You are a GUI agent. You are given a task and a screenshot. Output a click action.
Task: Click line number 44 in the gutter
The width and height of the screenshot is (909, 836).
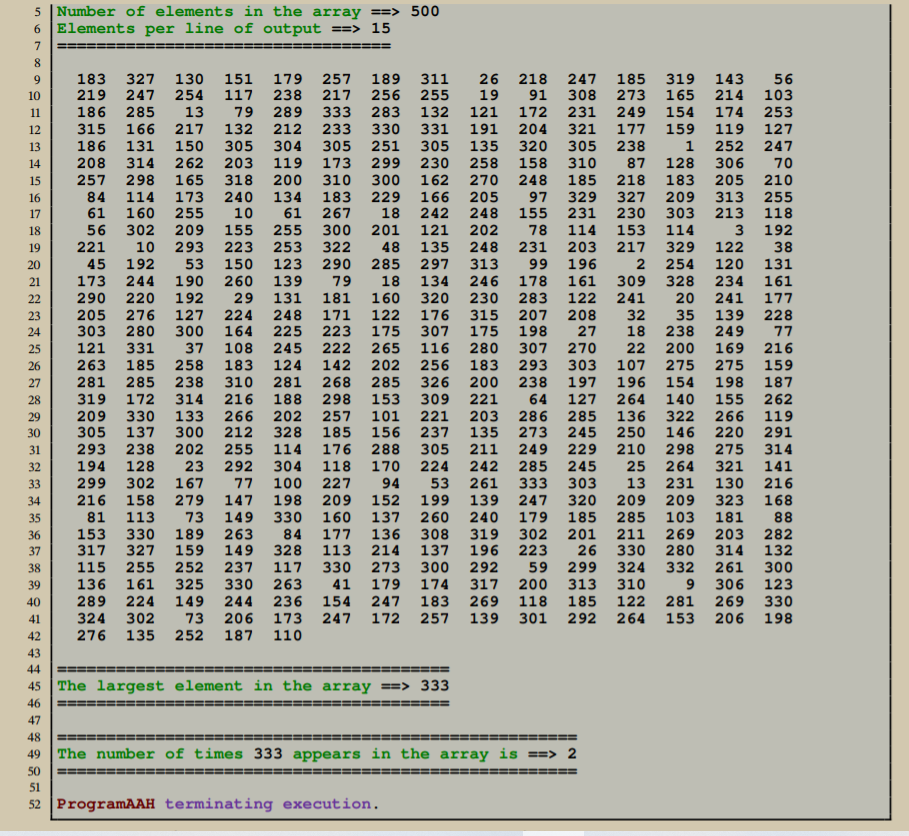point(34,669)
